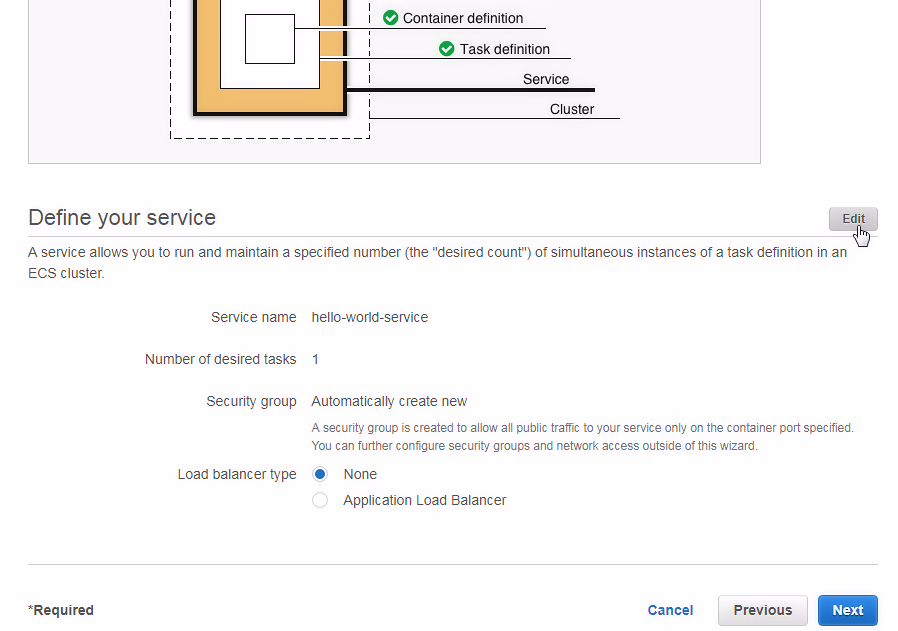Click the Edit button for service definition
The height and width of the screenshot is (631, 898).
point(853,219)
